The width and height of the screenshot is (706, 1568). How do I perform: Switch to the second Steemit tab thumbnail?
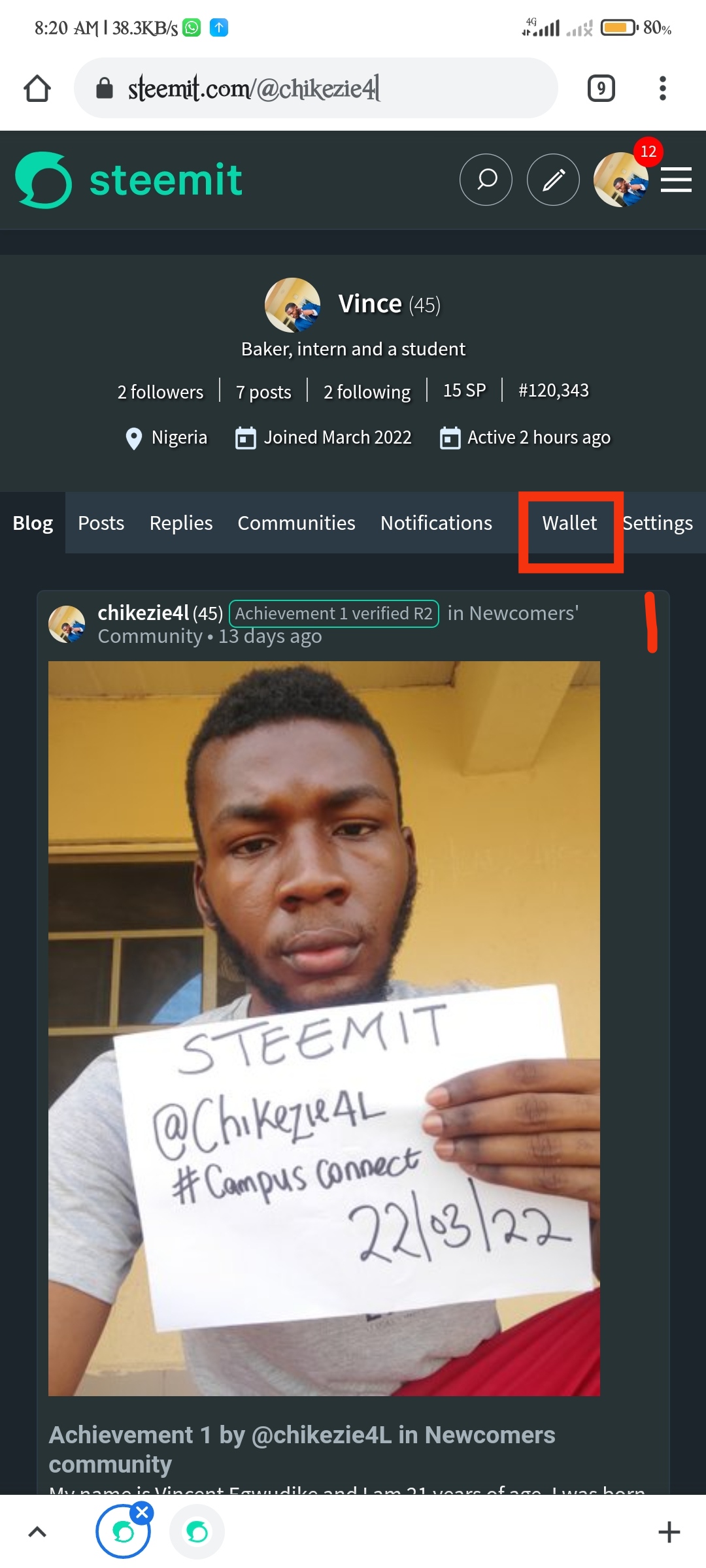tap(197, 1532)
